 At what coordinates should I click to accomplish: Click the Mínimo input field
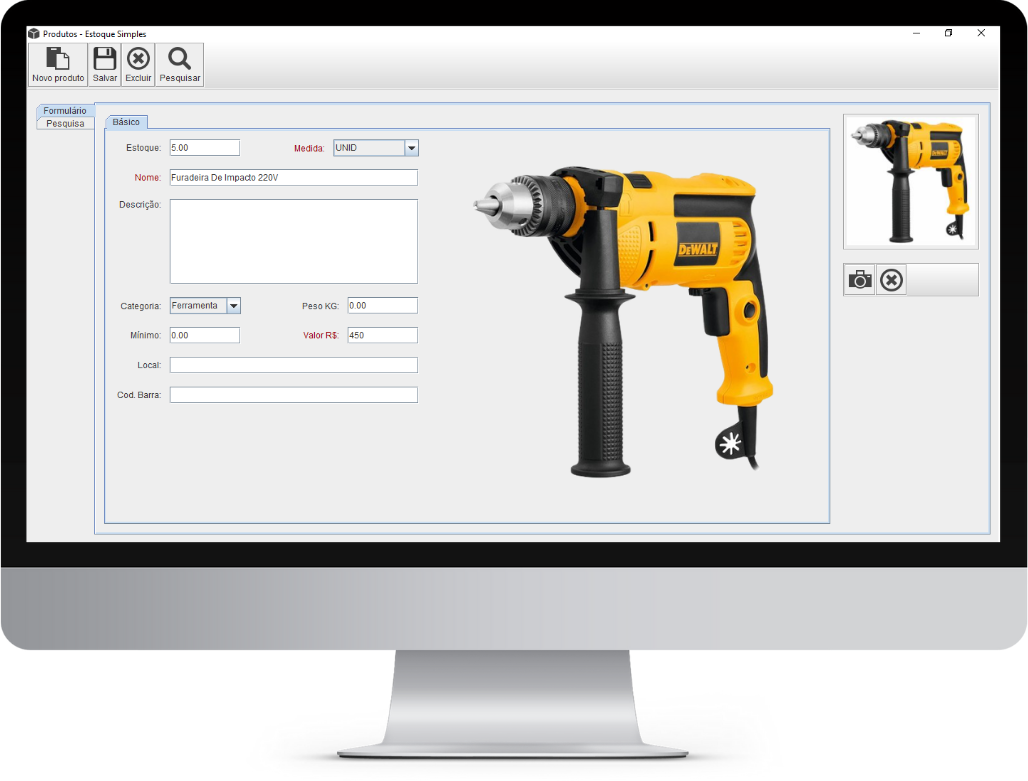(x=205, y=335)
